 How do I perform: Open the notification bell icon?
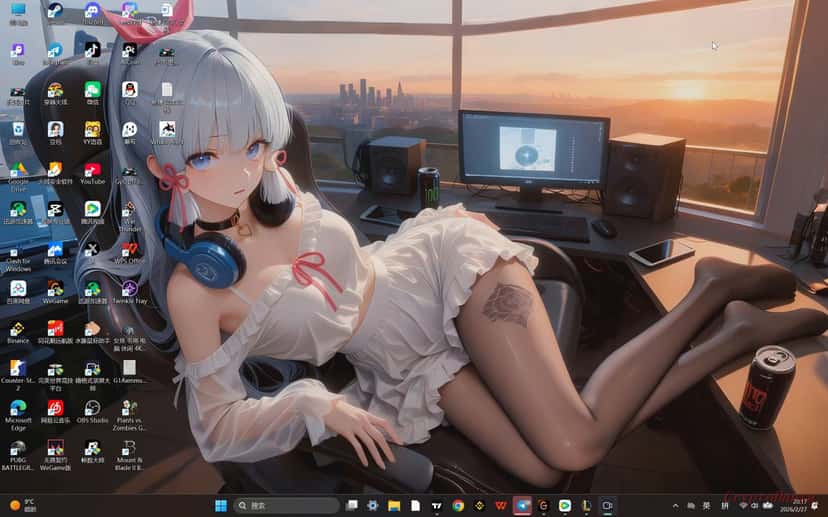[816, 506]
